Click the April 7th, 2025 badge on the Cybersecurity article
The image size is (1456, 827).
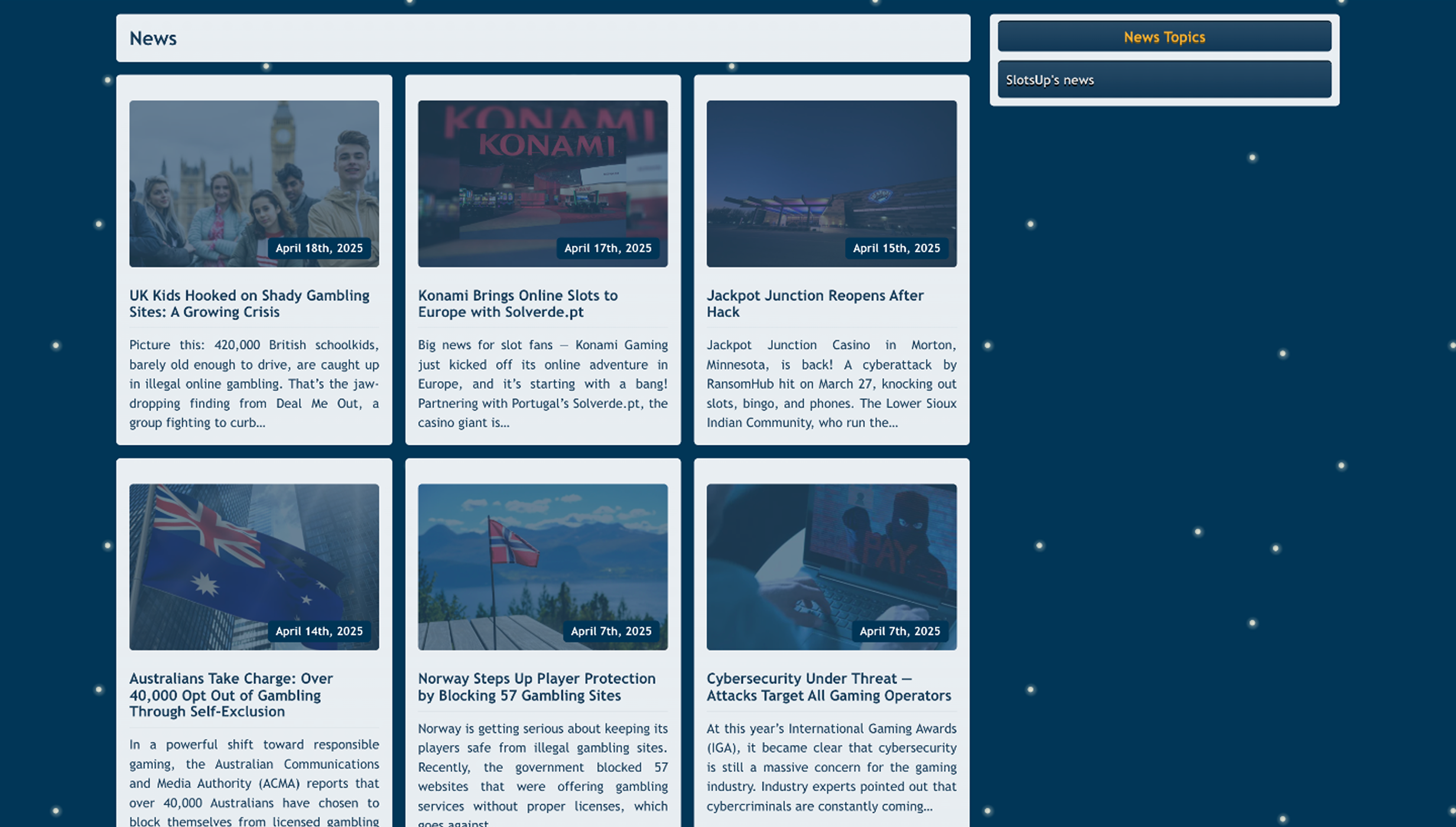(899, 631)
